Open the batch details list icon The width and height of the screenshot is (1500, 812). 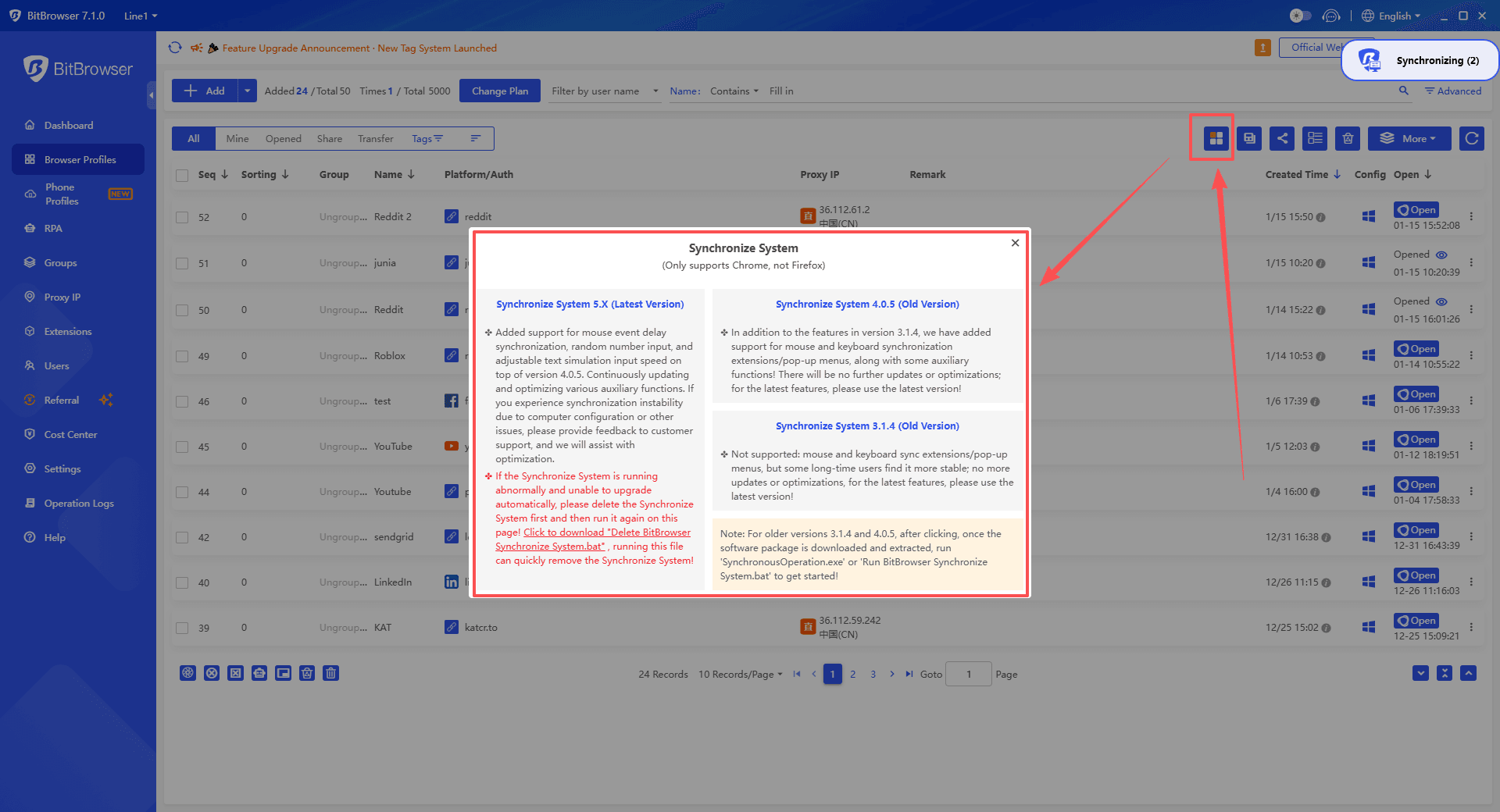(x=1315, y=137)
